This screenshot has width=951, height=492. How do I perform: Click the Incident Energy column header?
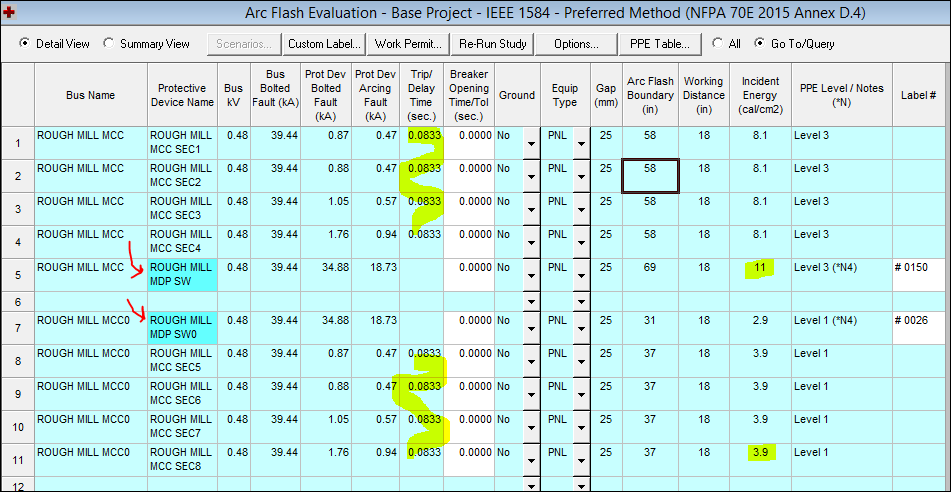(759, 95)
